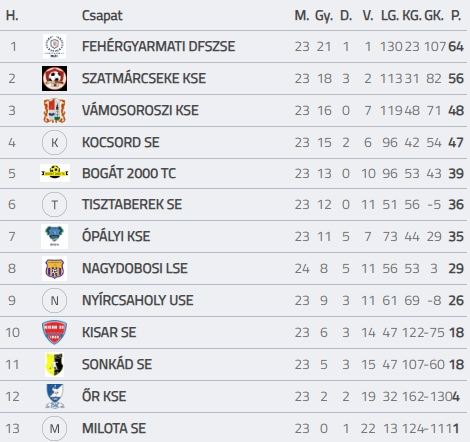Click the Nagydobosi LSE purple striped crest
The height and width of the screenshot is (442, 470).
pos(54,268)
